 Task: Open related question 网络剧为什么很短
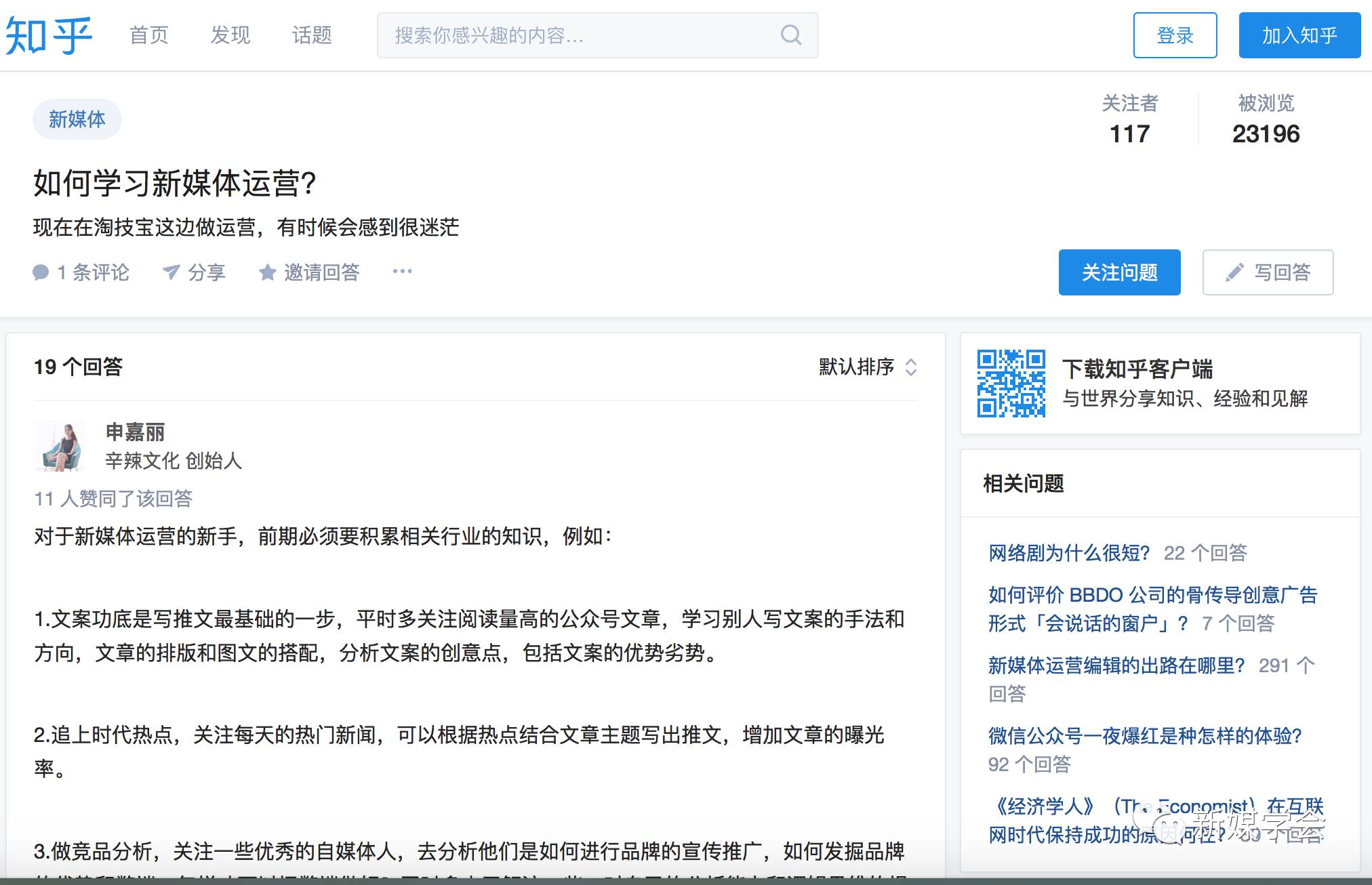1069,553
